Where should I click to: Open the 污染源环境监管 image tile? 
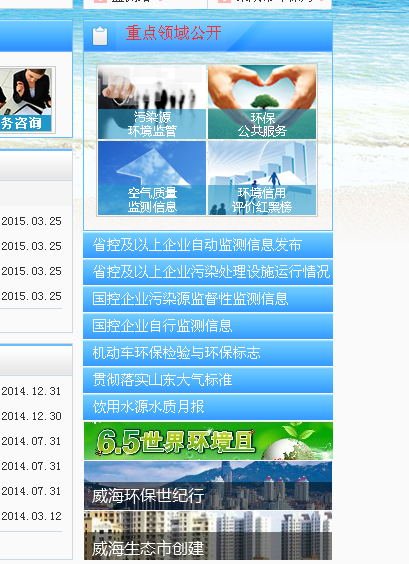click(152, 102)
